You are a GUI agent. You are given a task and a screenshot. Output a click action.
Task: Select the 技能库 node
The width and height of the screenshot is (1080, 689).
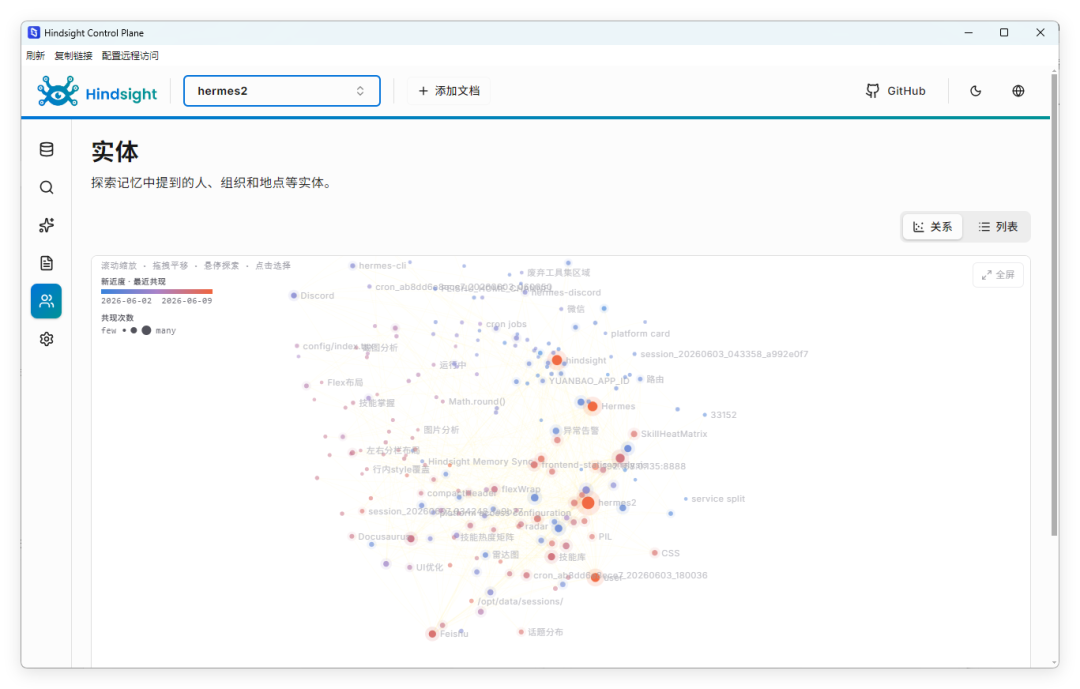(551, 557)
